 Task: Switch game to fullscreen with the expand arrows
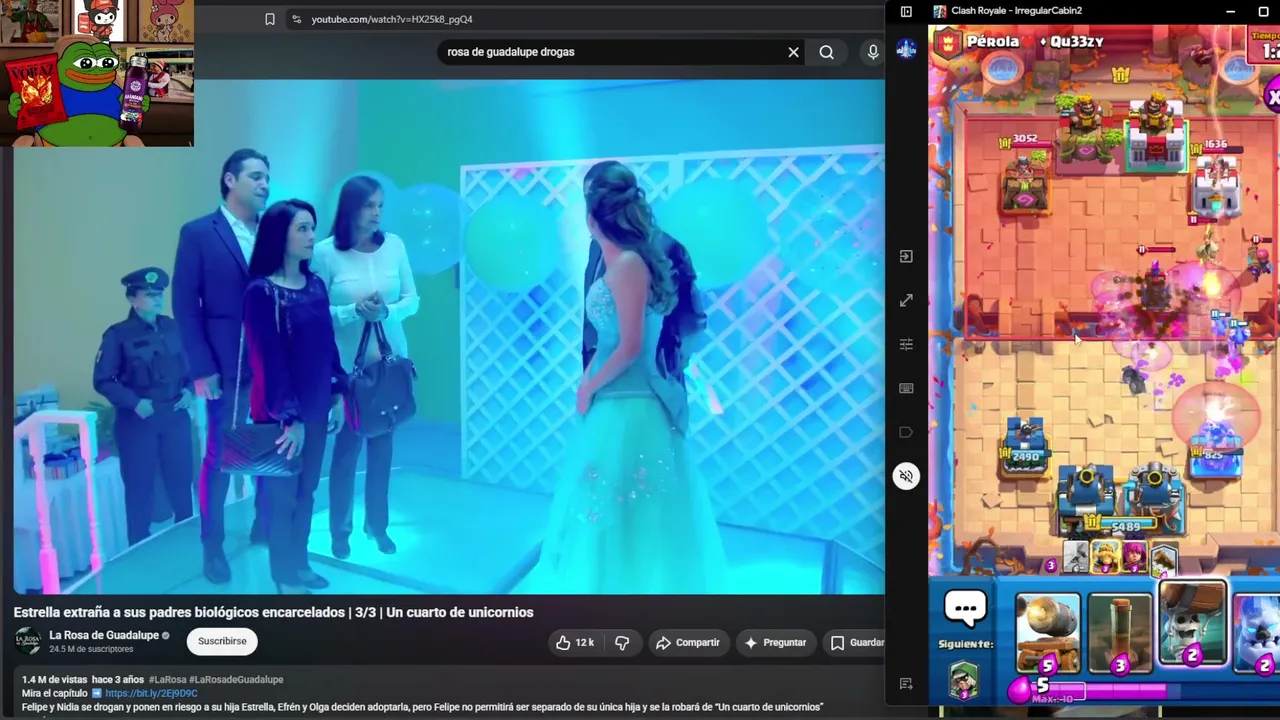coord(906,300)
